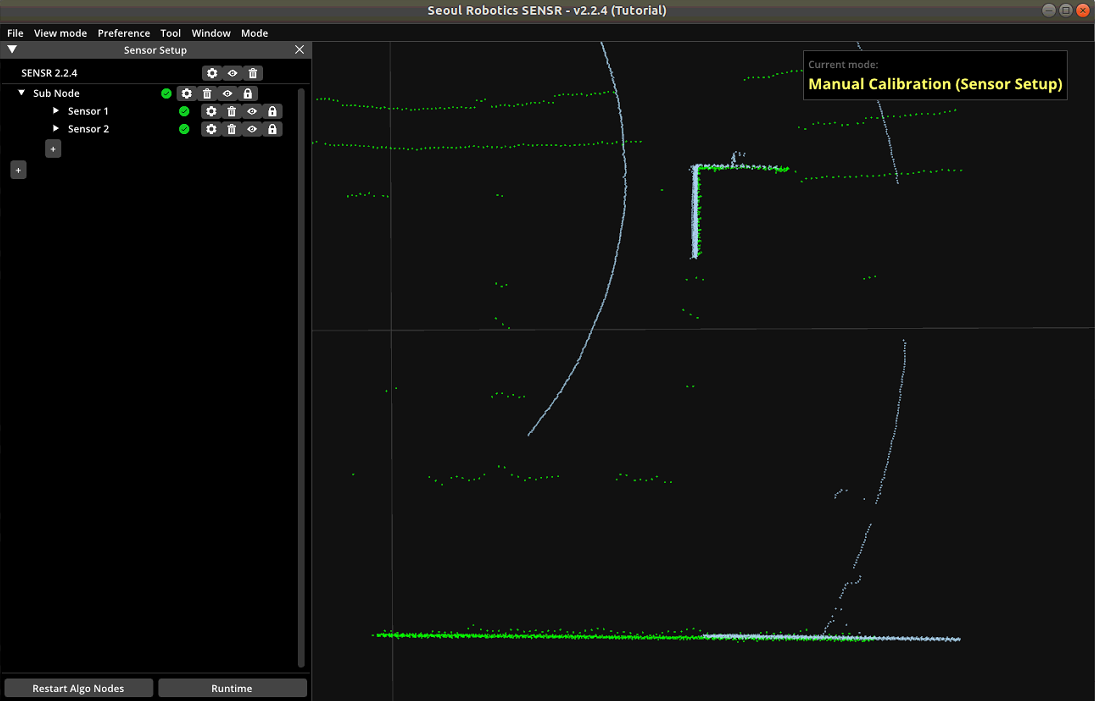This screenshot has width=1095, height=701.
Task: Open Sub Node settings gear
Action: point(186,93)
